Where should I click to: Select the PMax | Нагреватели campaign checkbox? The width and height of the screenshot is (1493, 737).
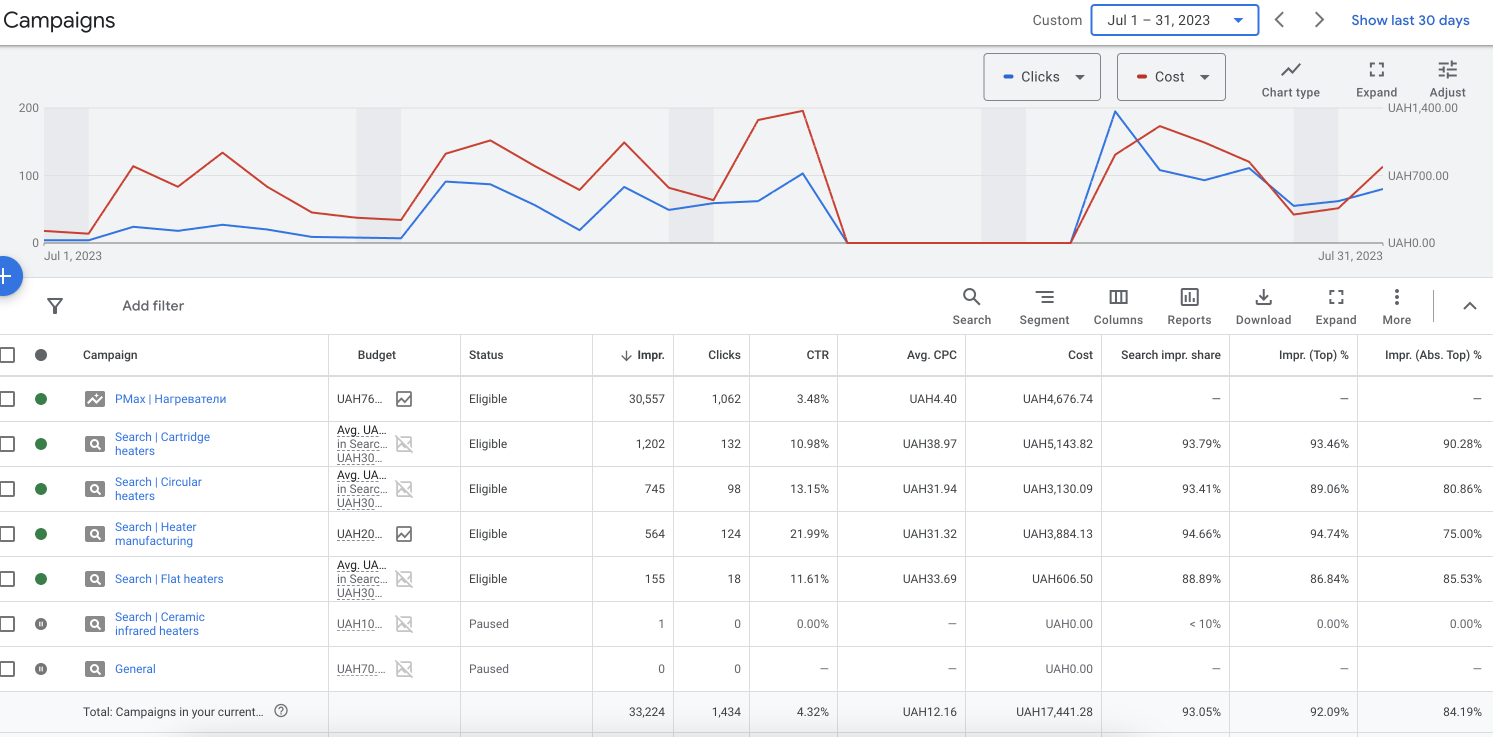(8, 399)
